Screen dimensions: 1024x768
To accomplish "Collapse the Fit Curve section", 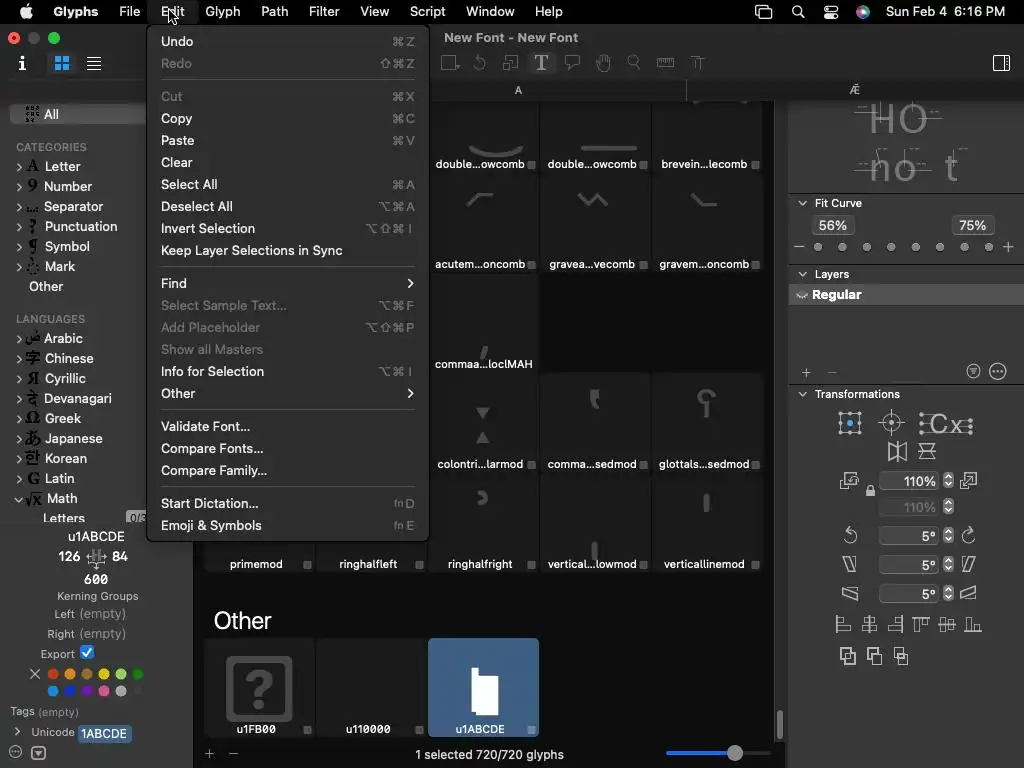I will [803, 203].
